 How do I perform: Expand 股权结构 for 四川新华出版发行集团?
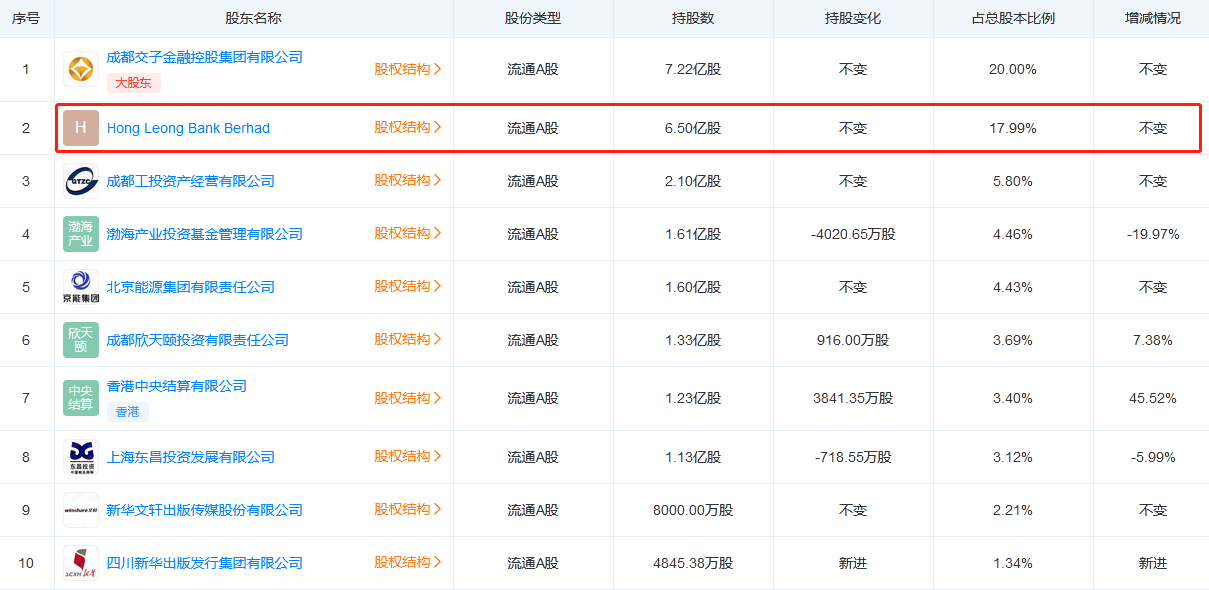408,562
